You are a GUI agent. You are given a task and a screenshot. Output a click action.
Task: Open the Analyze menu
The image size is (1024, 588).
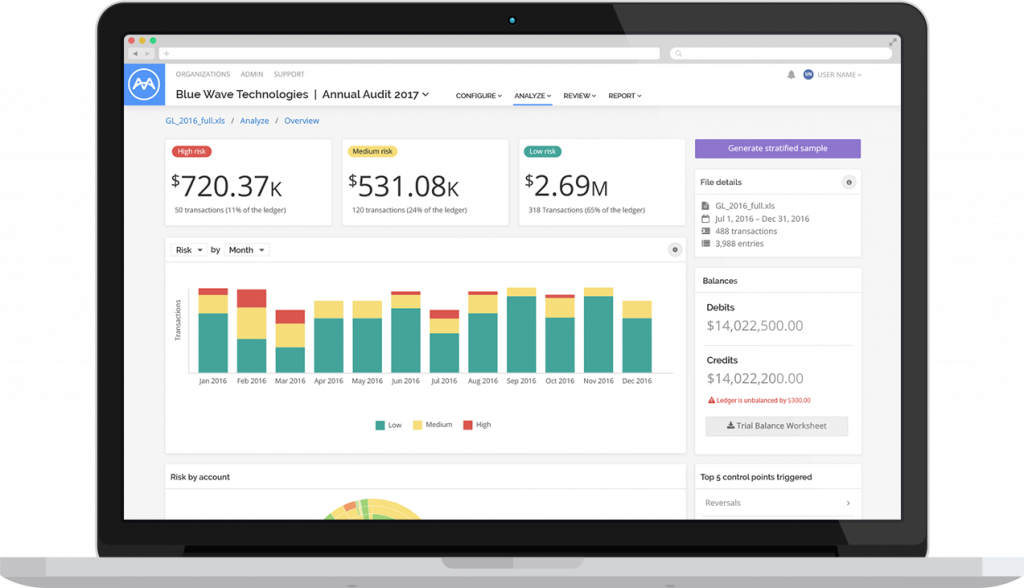(532, 96)
